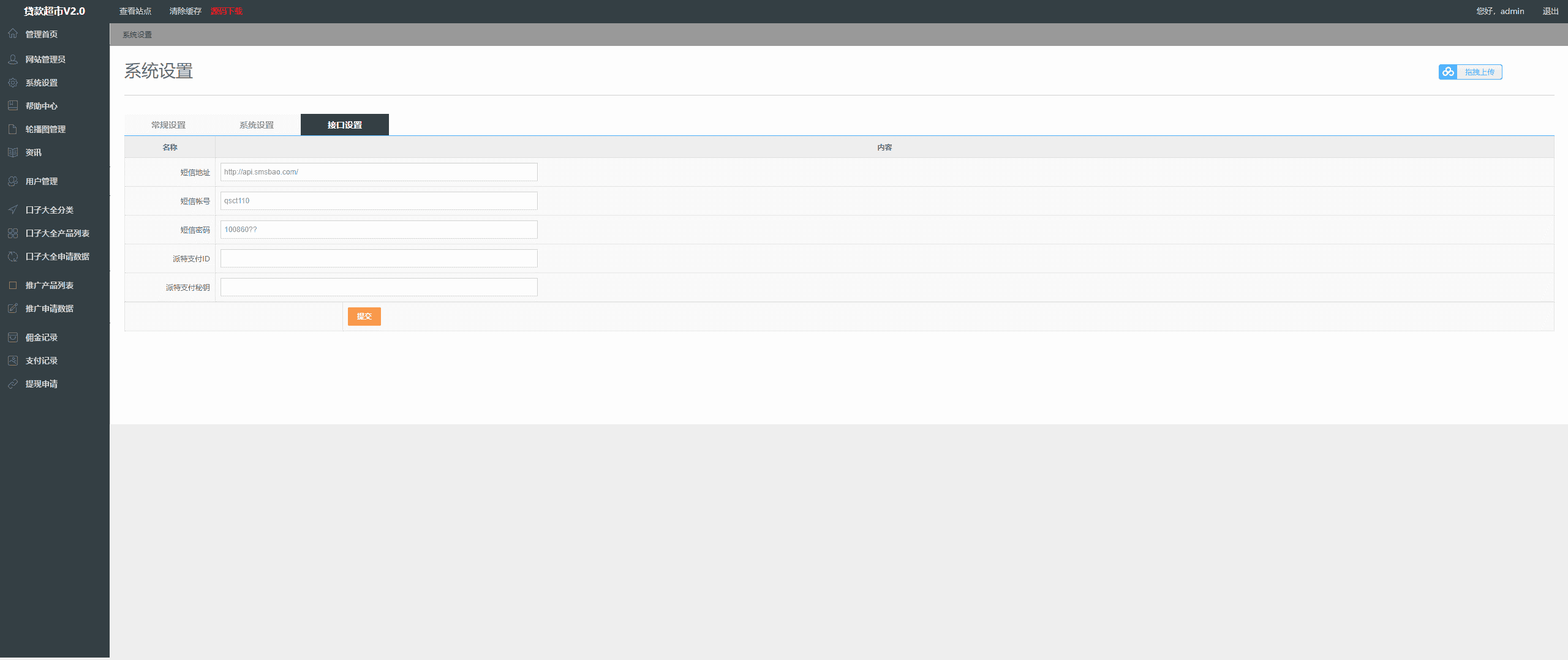
Task: Click the edit icon beside 推广申请数据
Action: pyautogui.click(x=13, y=309)
